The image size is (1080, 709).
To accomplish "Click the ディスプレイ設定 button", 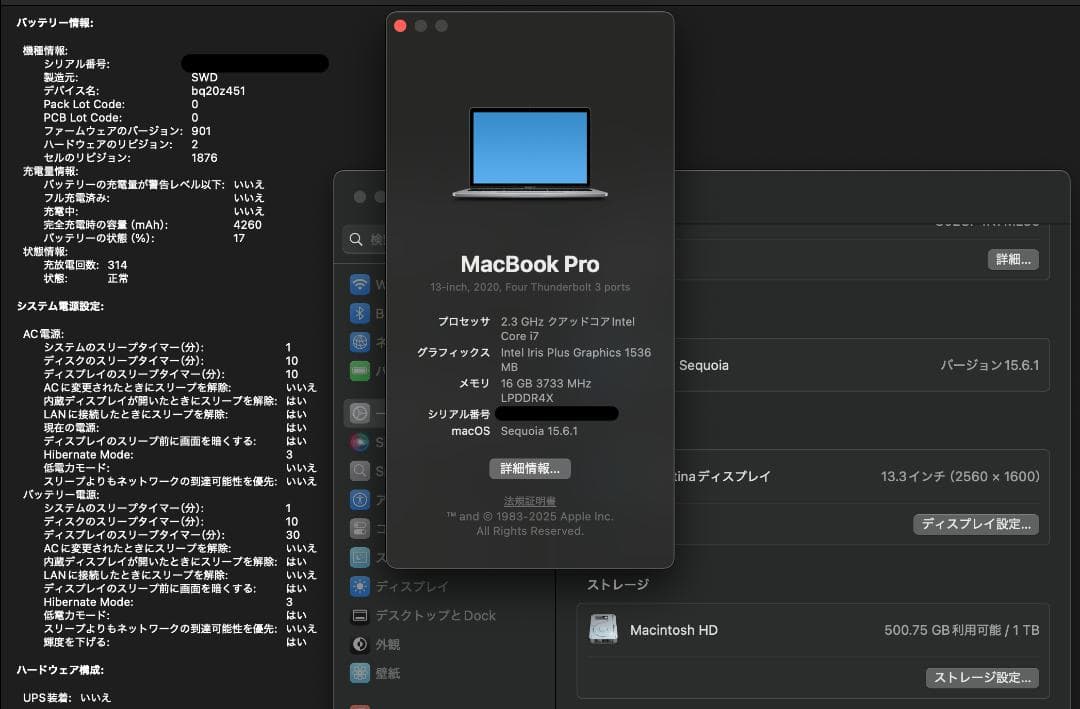I will [976, 524].
